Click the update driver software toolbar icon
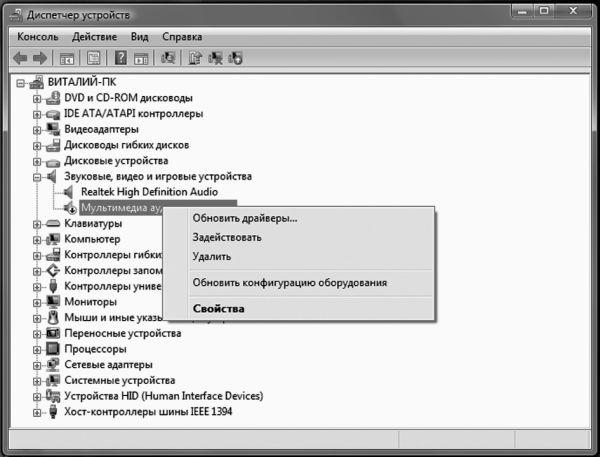Viewport: 600px width, 457px height. 196,59
